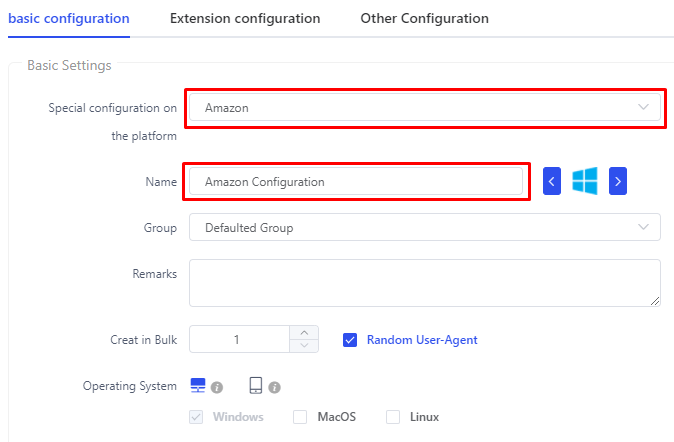Viewport: 674px width, 442px height.
Task: Click the Random User-Agent link text
Action: point(422,340)
